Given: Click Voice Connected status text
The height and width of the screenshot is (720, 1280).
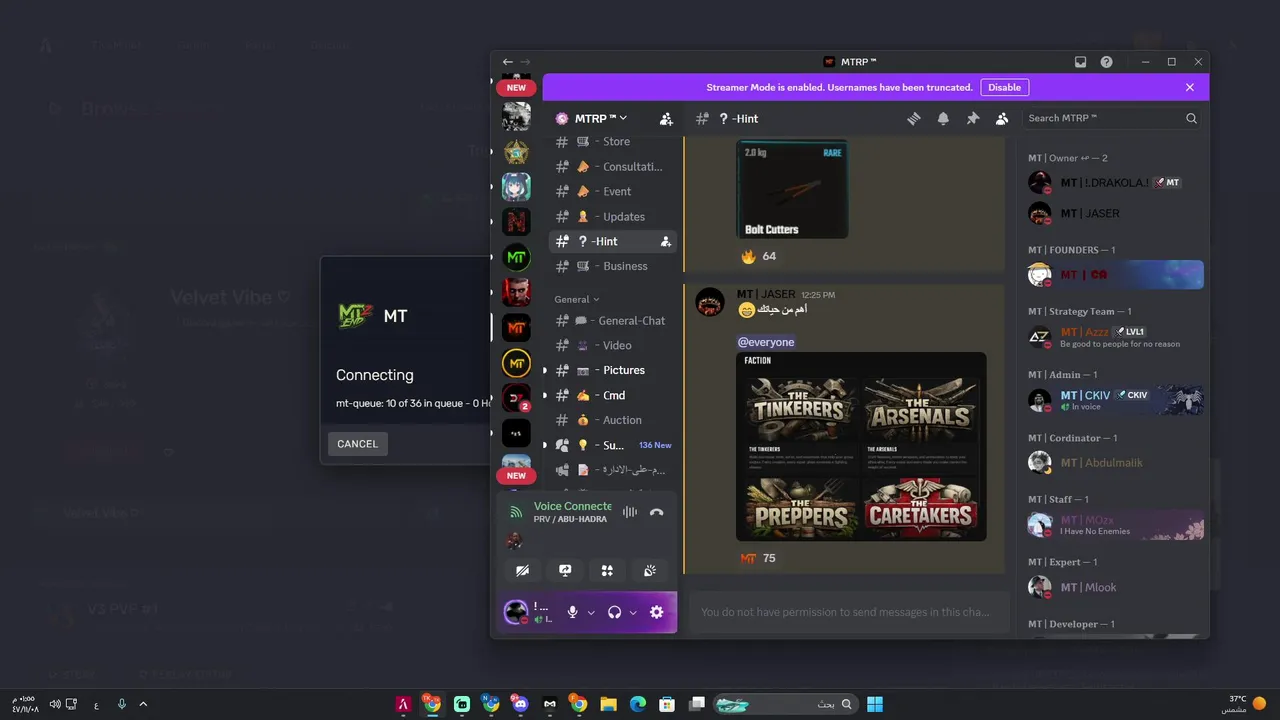Looking at the screenshot, I should click(572, 506).
